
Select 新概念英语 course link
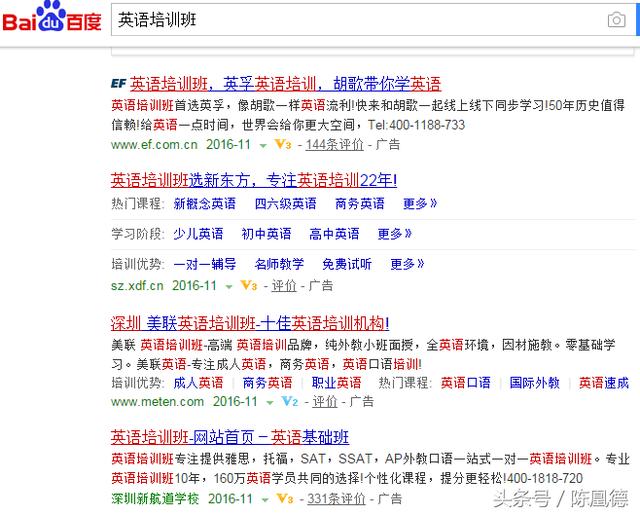[204, 203]
